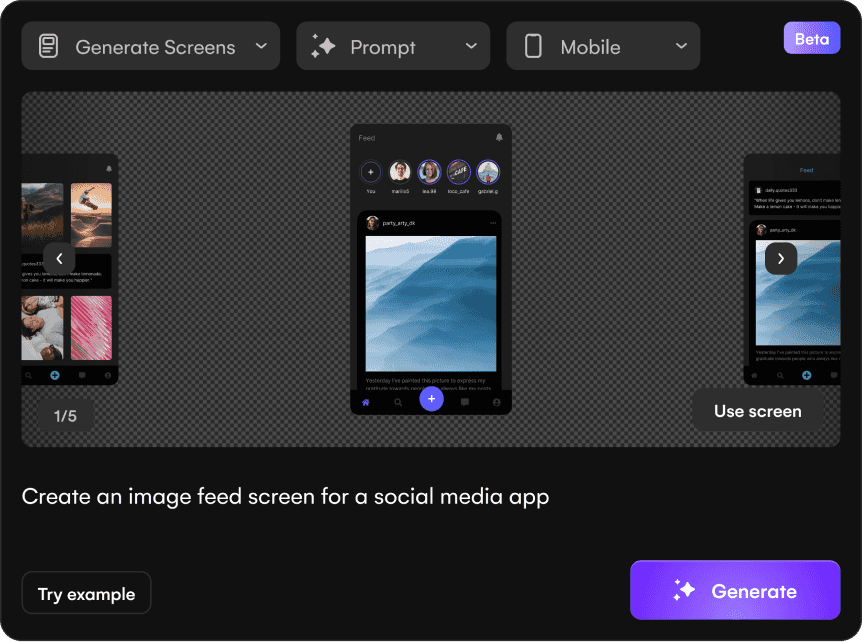Click the Use screen button
The height and width of the screenshot is (642, 862).
[758, 411]
